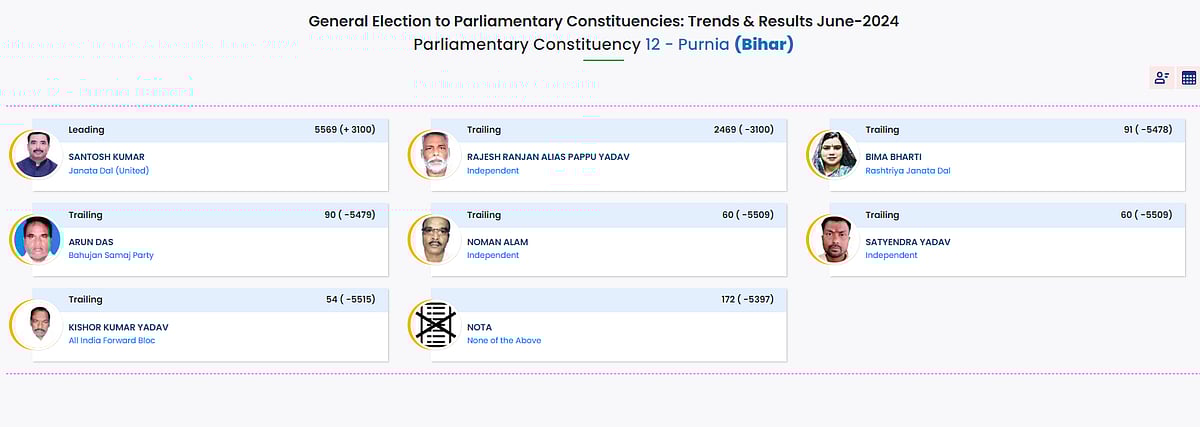Click the crossed-out NOTA ballot icon

(x=435, y=325)
